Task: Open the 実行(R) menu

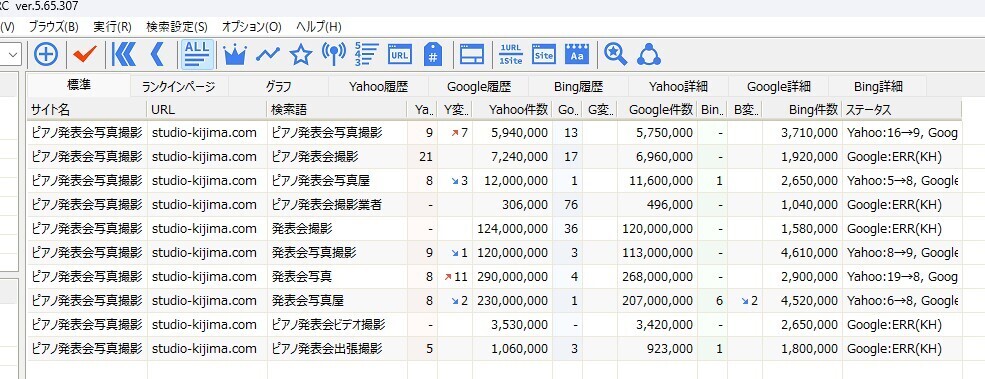Action: [x=112, y=27]
